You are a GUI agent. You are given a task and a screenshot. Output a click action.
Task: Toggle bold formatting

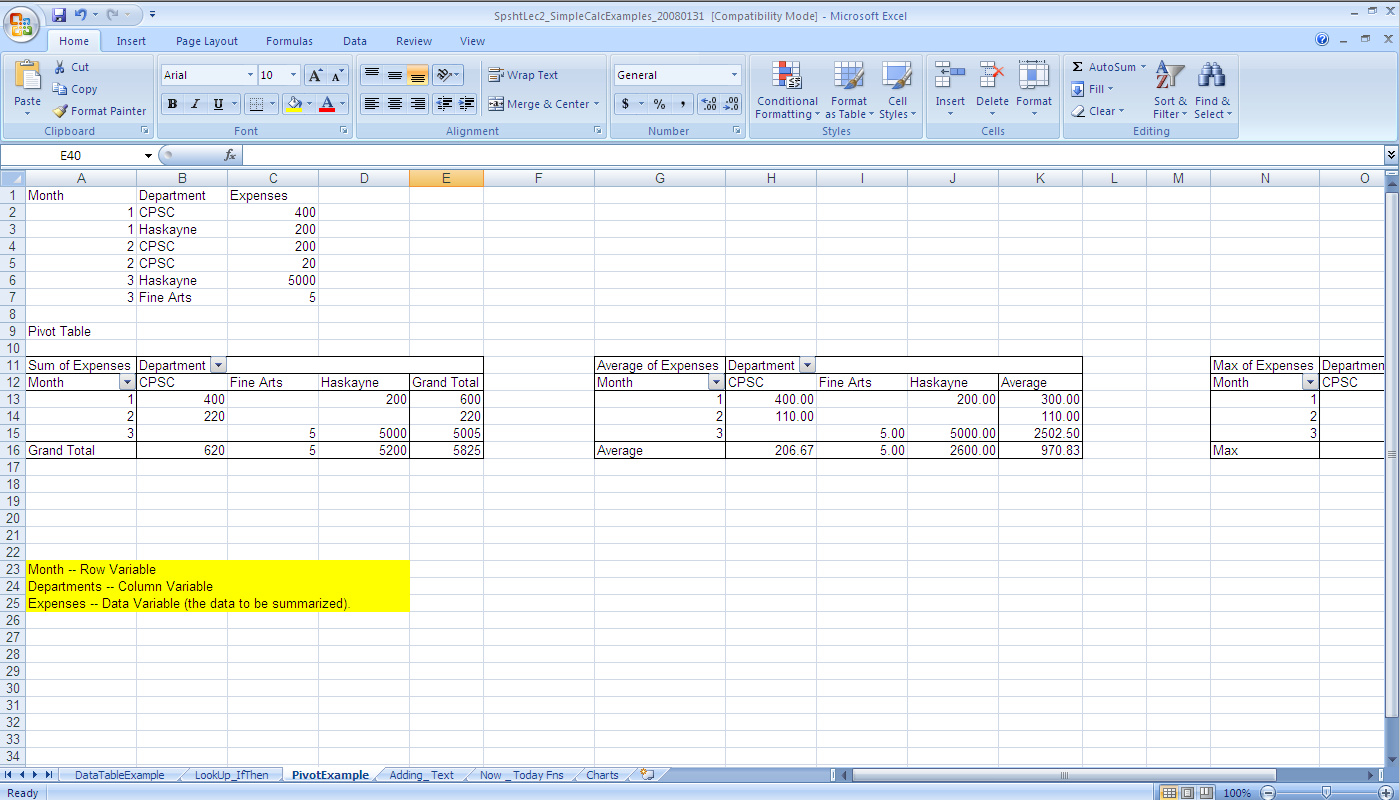pyautogui.click(x=171, y=103)
